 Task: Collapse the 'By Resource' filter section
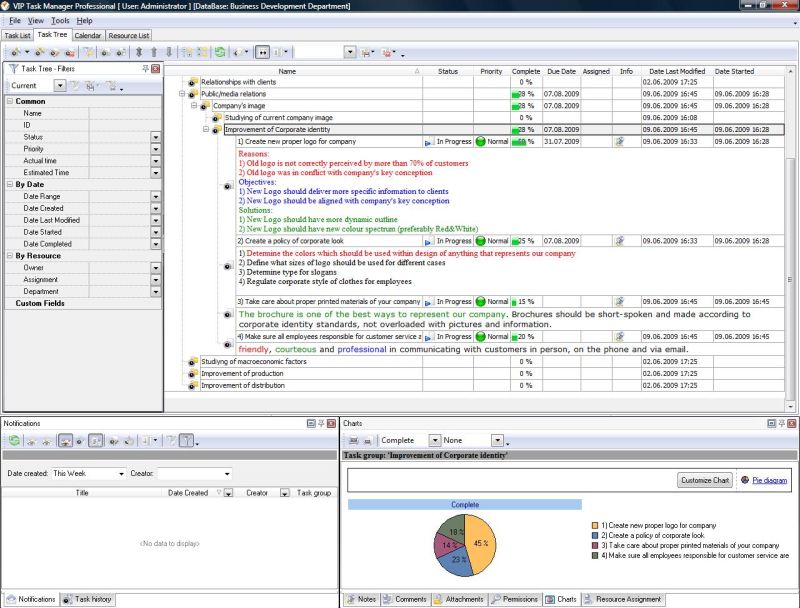[x=10, y=256]
